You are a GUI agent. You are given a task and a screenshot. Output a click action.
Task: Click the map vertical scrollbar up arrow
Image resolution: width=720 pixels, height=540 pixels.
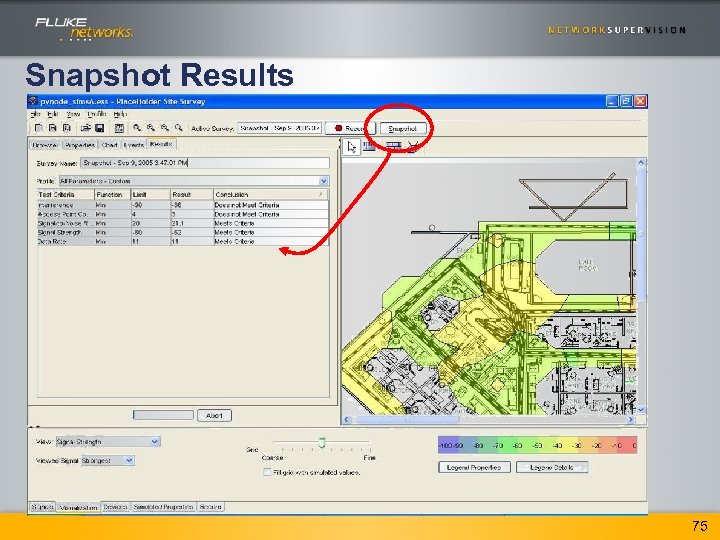coord(641,163)
